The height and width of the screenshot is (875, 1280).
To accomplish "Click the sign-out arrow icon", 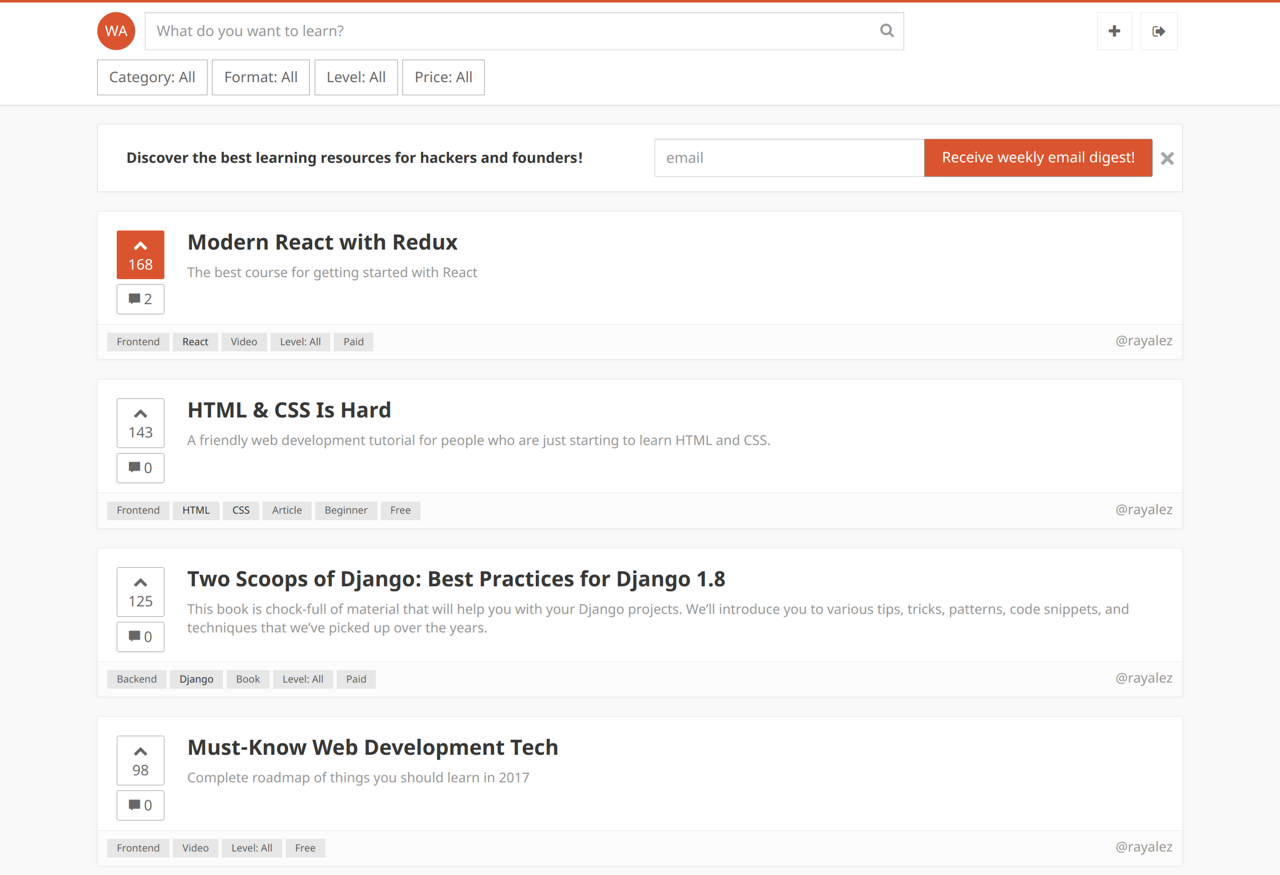I will (x=1159, y=31).
